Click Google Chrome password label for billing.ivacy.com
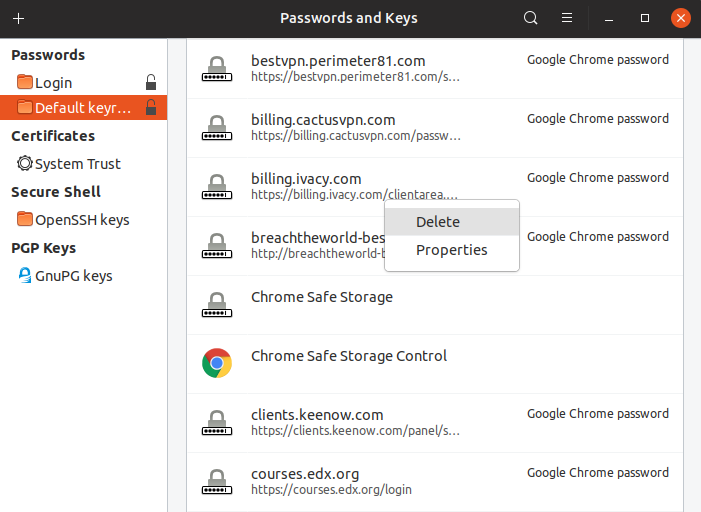701x512 pixels. tap(598, 178)
